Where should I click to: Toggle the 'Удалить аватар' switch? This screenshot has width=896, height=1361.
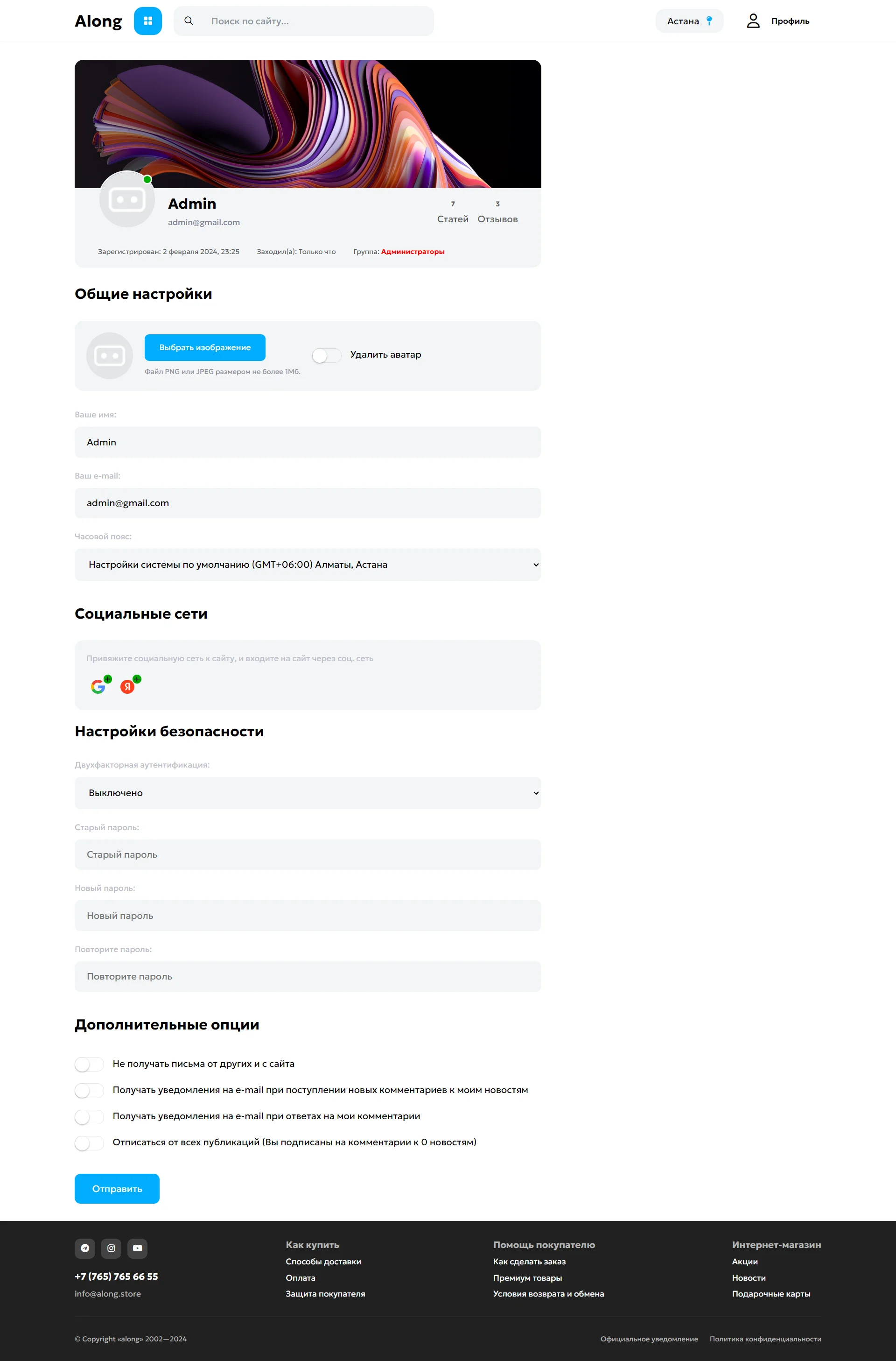pos(326,355)
